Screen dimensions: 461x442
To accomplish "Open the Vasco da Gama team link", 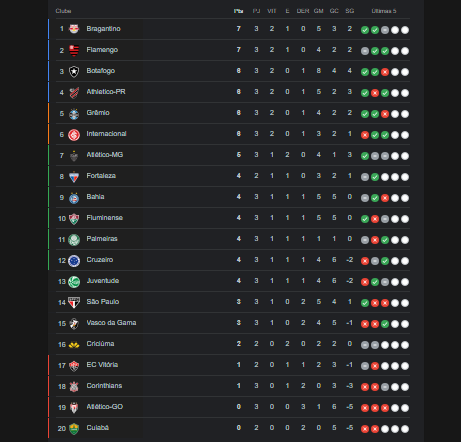I will pos(111,323).
